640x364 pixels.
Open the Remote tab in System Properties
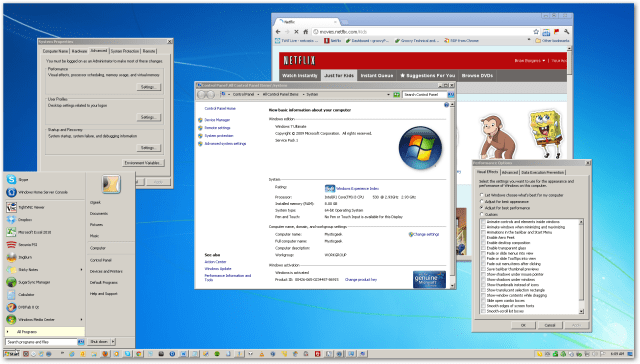[x=149, y=51]
